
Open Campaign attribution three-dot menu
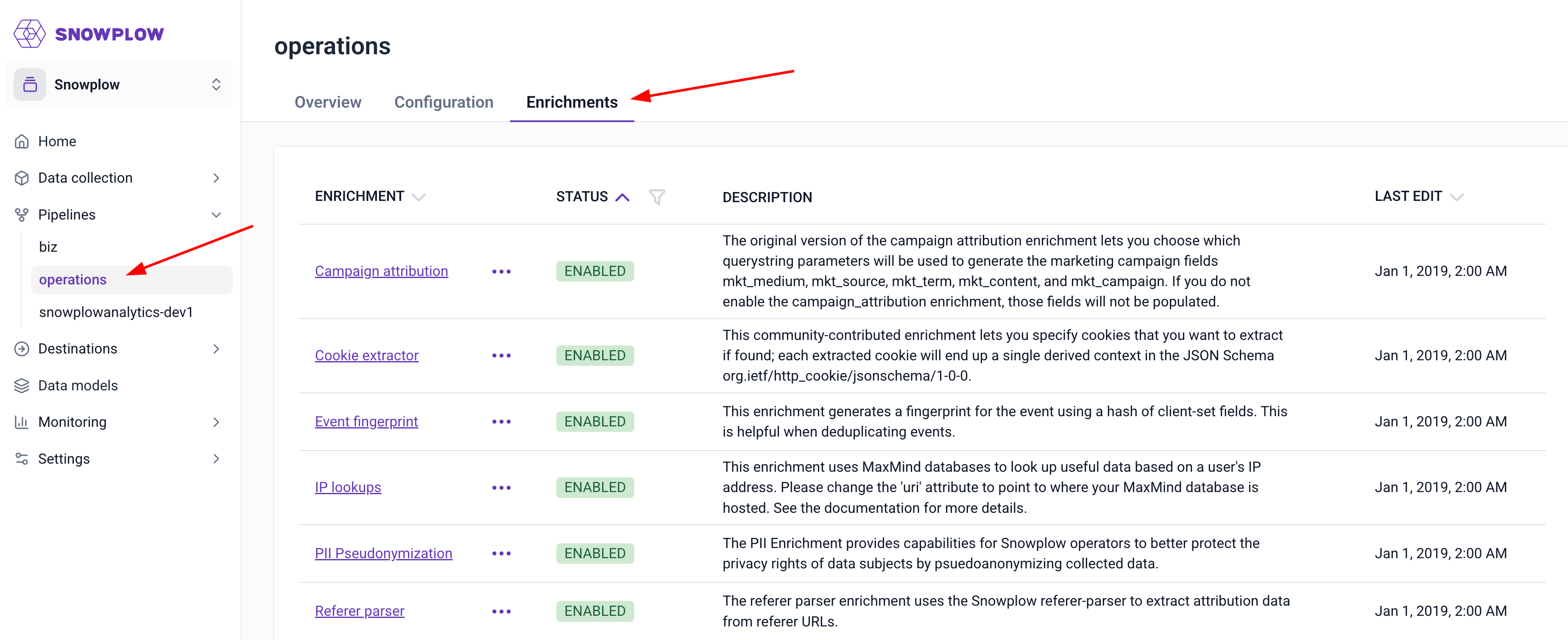tap(501, 271)
